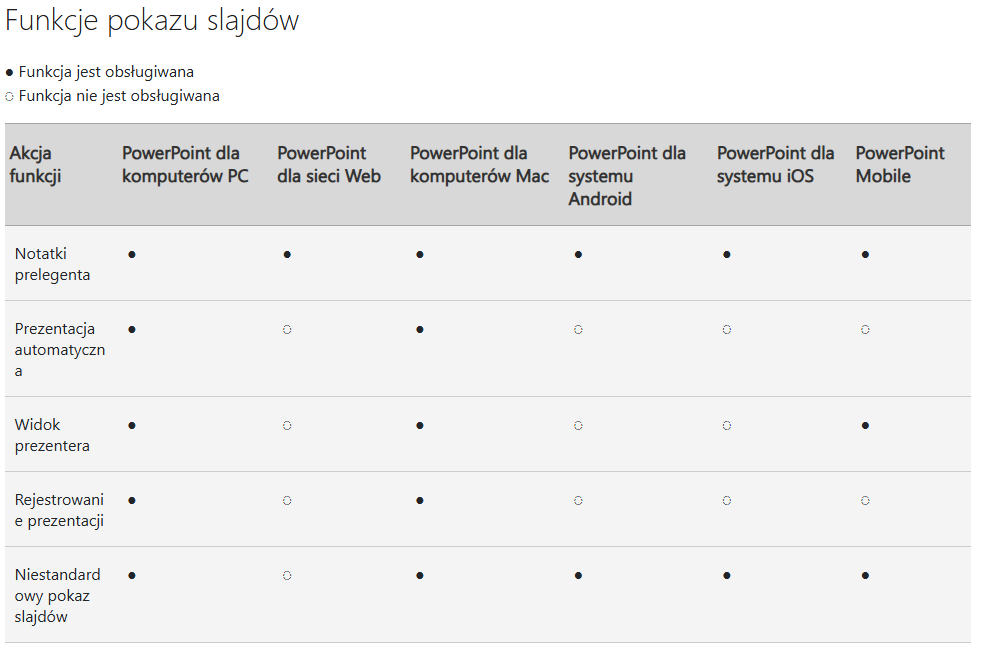Select the 'PowerPoint Mobile' column header

[x=900, y=164]
